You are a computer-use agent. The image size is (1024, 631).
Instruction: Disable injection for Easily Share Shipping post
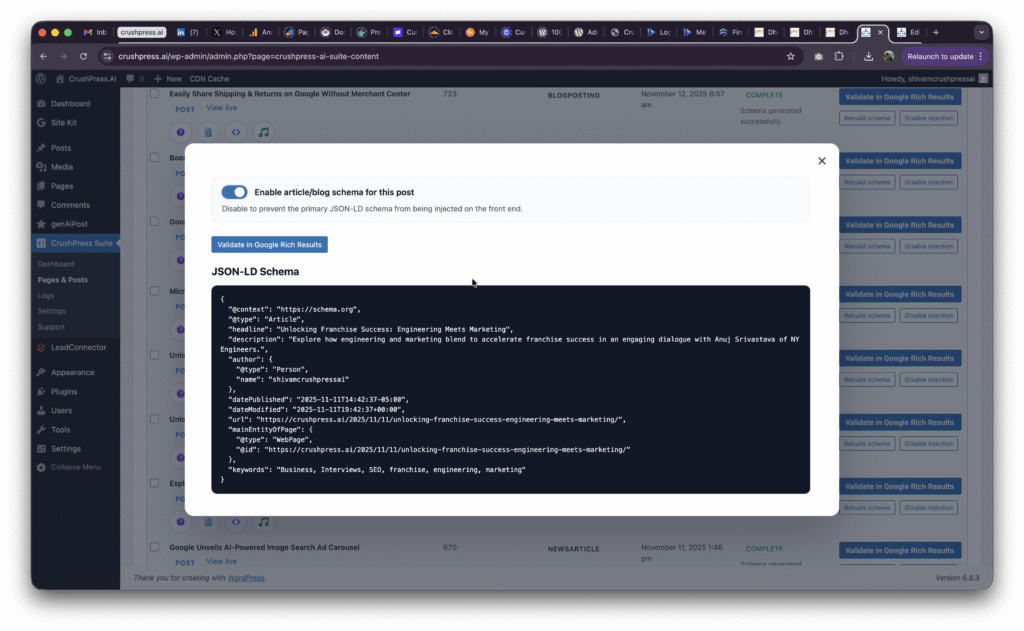[929, 118]
